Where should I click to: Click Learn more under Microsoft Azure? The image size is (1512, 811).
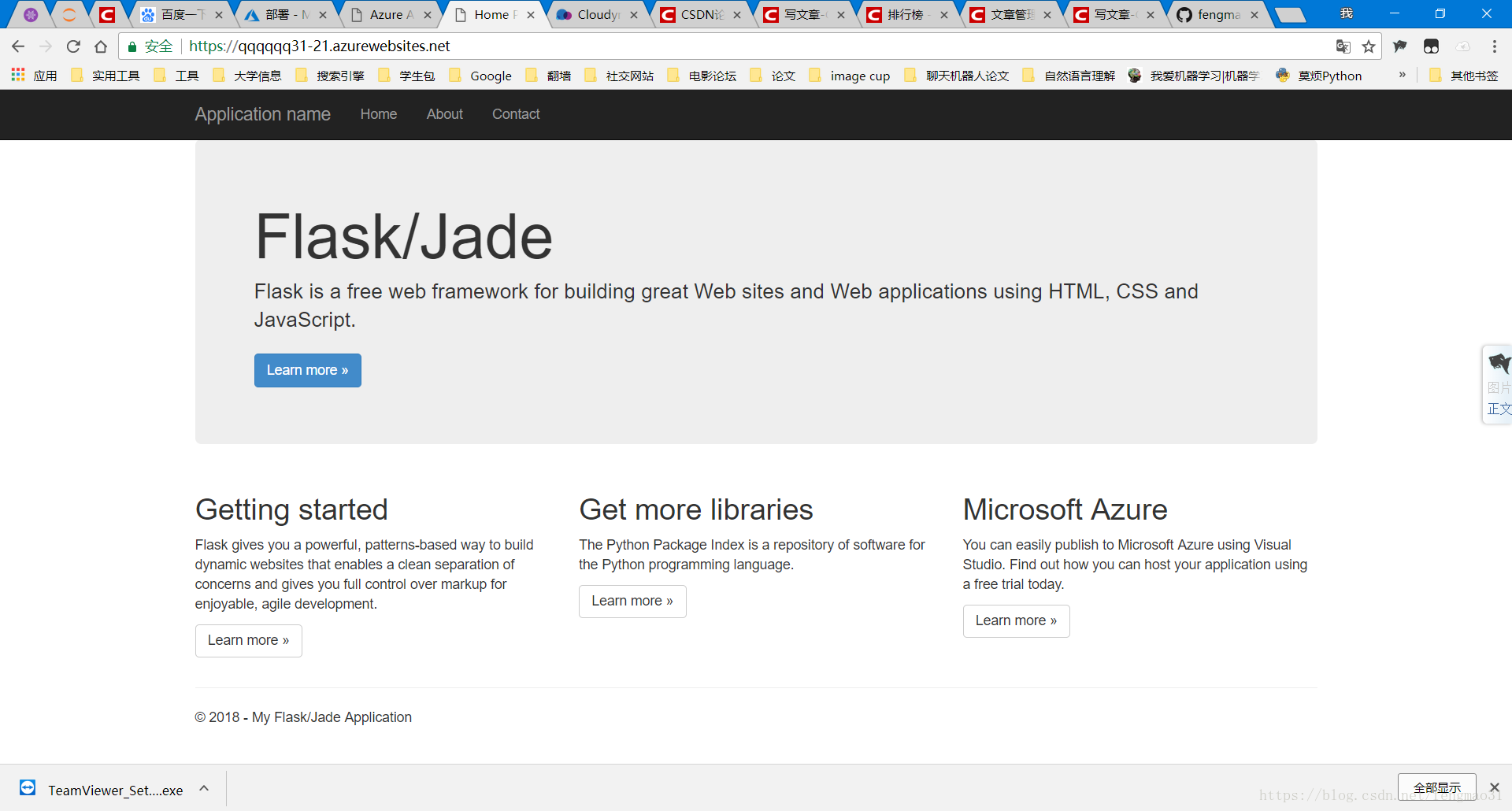1017,620
